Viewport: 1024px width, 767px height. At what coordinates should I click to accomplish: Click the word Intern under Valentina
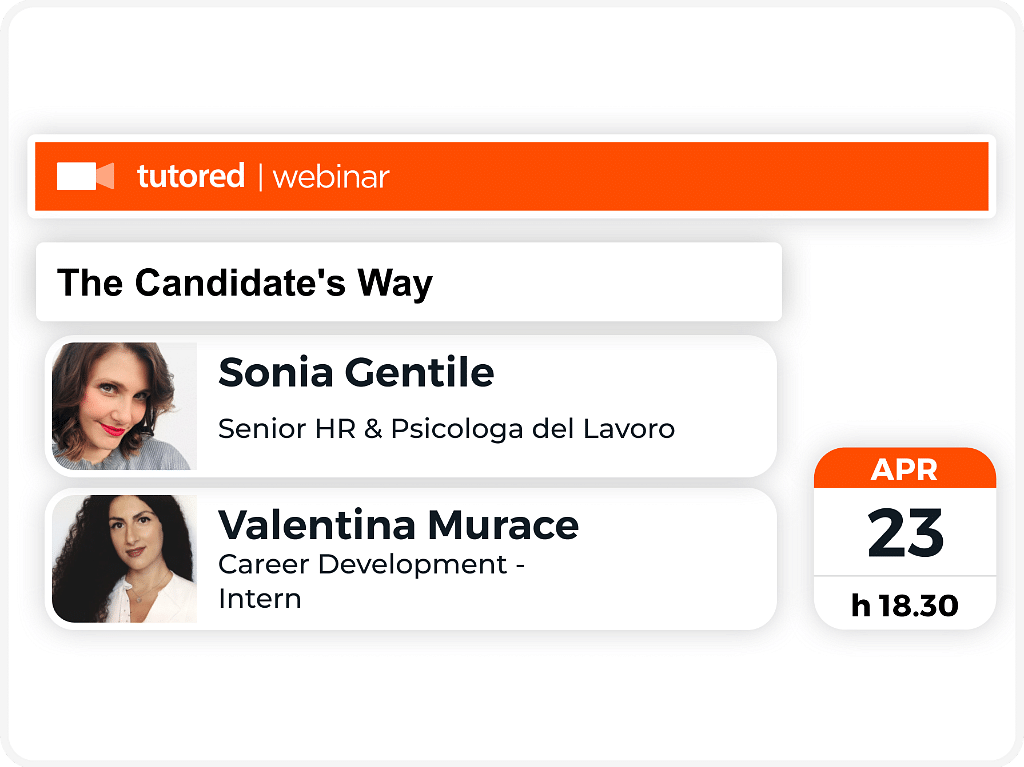tap(260, 598)
